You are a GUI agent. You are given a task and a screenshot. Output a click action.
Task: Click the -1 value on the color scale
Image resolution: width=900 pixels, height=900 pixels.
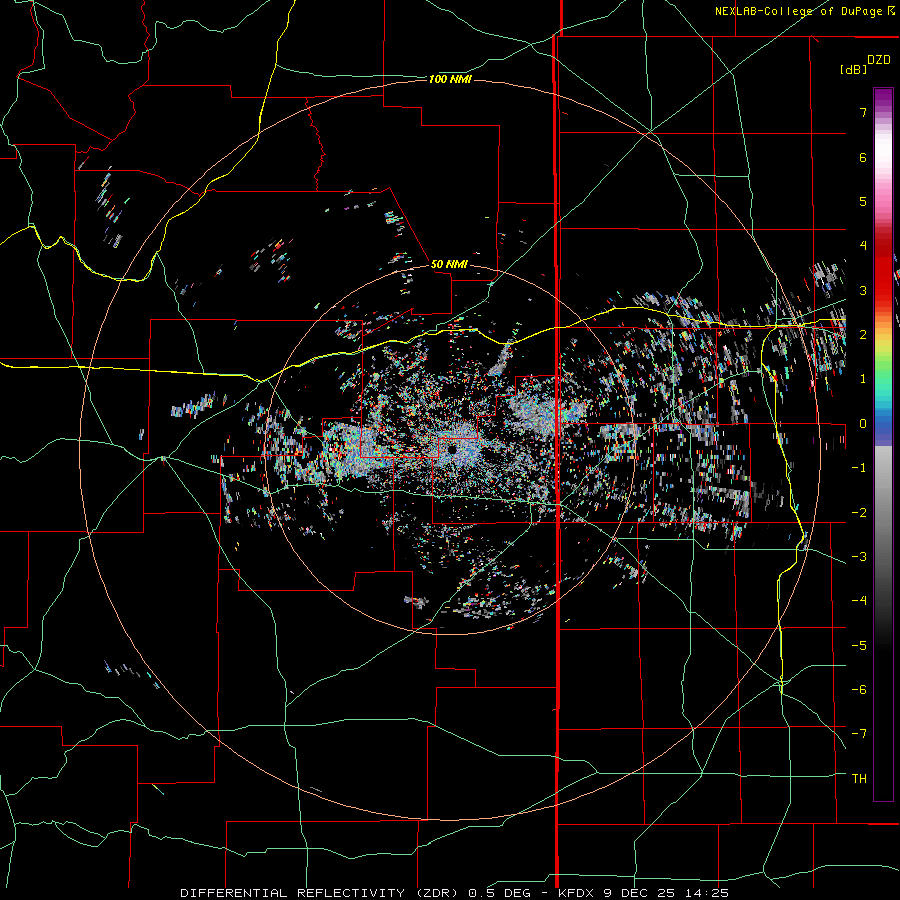pyautogui.click(x=859, y=468)
